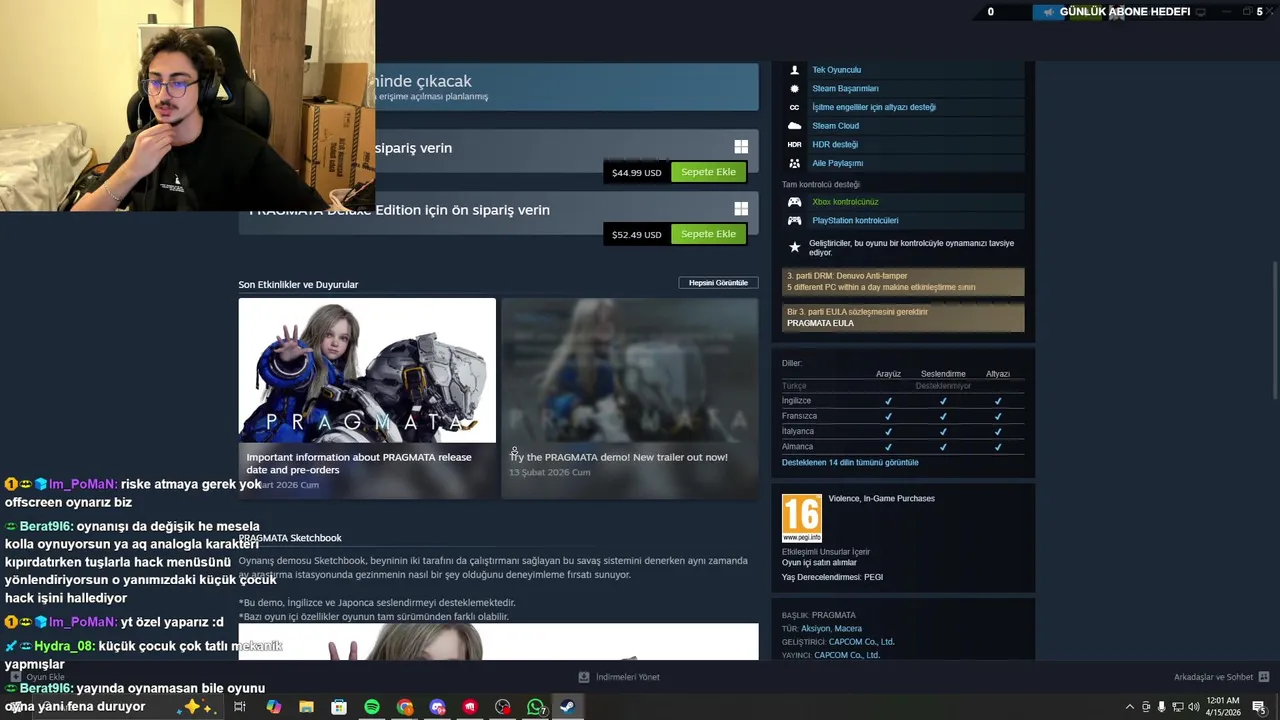This screenshot has width=1280, height=720.
Task: Click the gamepad icon beside PlayStation kontrolcüleri
Action: [x=795, y=220]
